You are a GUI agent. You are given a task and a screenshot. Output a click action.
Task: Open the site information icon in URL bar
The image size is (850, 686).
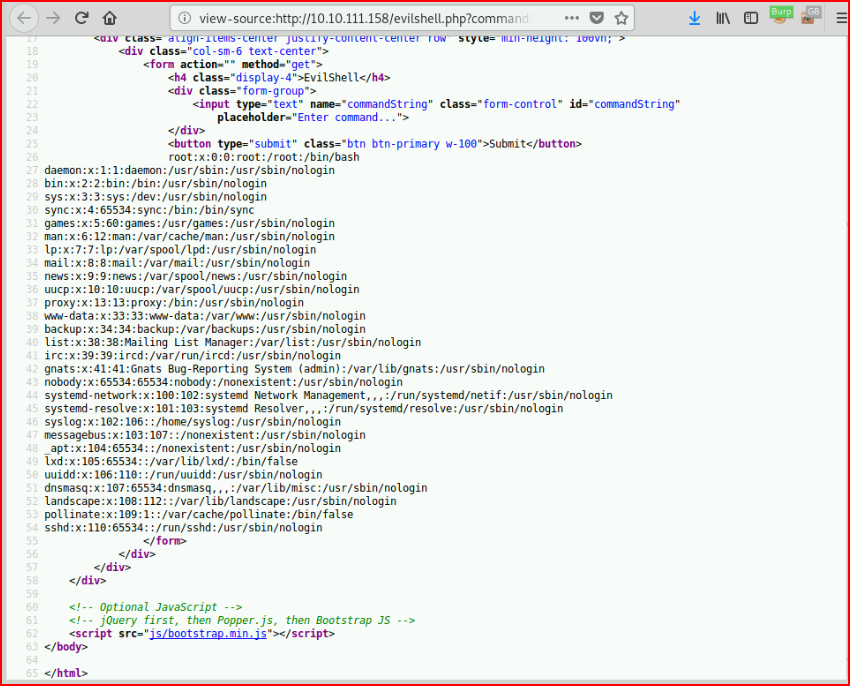pos(184,18)
